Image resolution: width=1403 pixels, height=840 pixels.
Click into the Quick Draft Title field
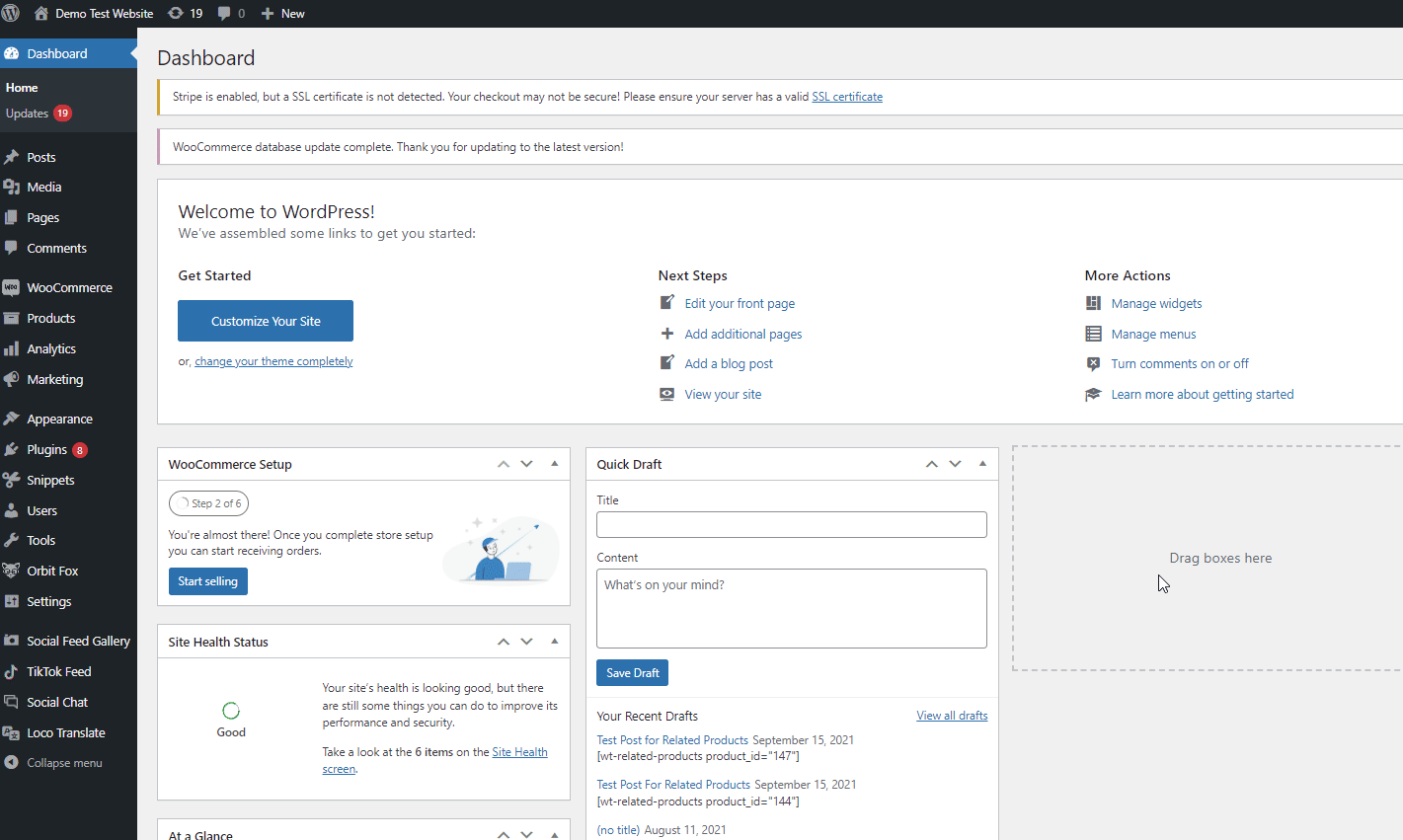792,524
